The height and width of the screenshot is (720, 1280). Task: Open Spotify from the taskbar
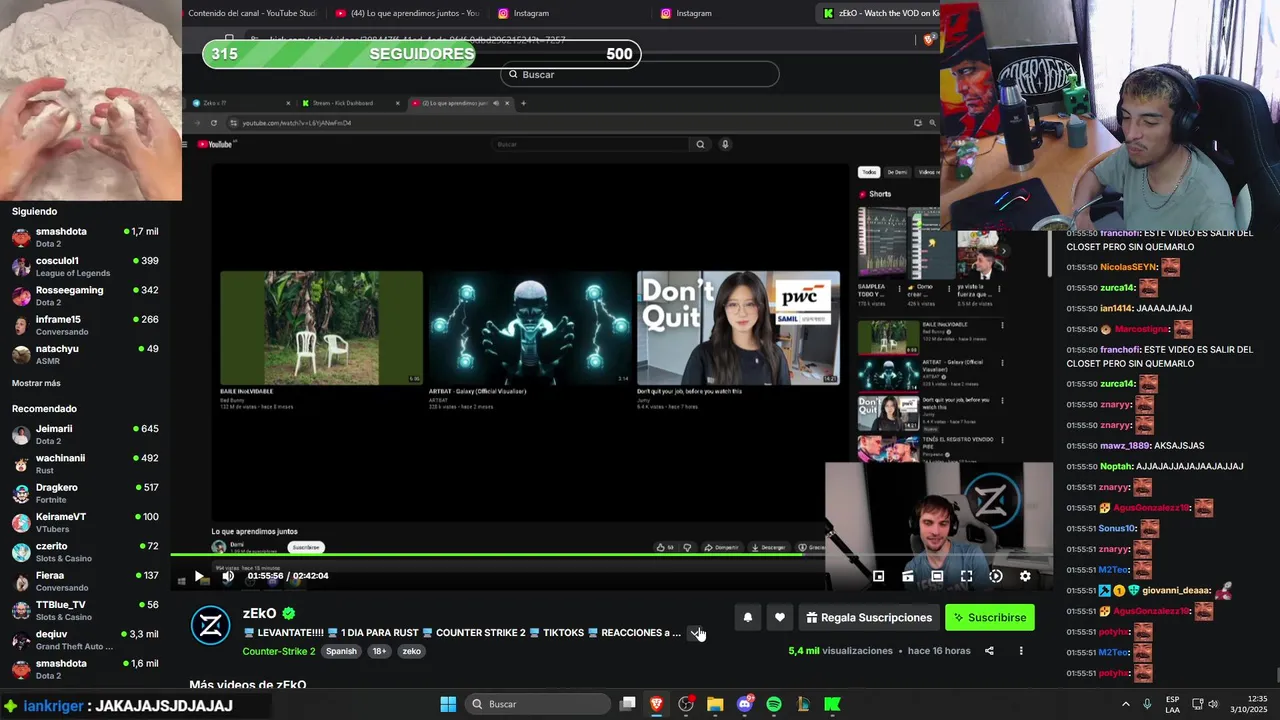pos(774,704)
